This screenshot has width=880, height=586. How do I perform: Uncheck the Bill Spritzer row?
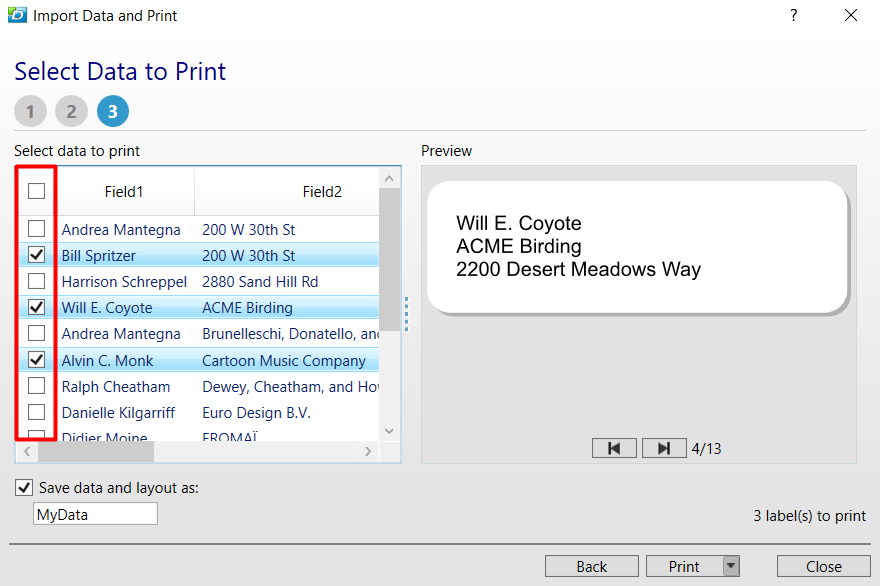(x=35, y=255)
